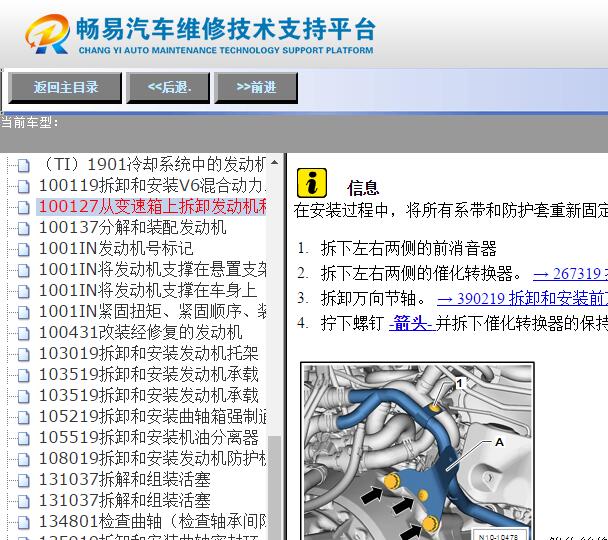Click page icon beside 100119 entry
Screen dimensions: 608x540
pyautogui.click(x=24, y=186)
